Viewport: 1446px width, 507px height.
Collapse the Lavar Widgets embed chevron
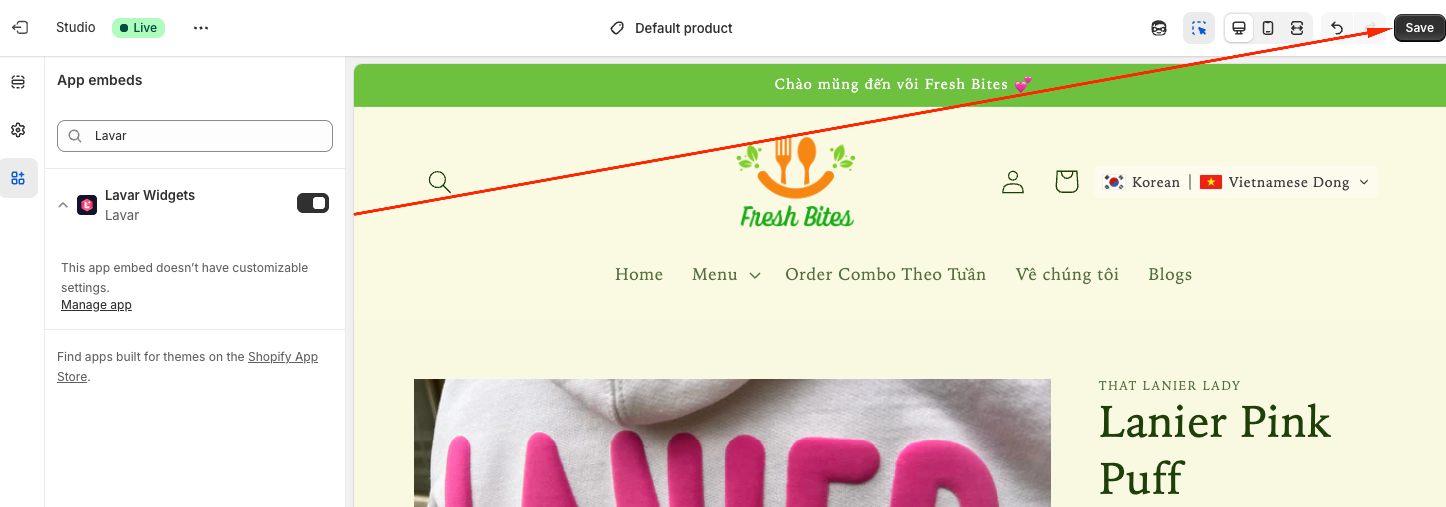(63, 204)
